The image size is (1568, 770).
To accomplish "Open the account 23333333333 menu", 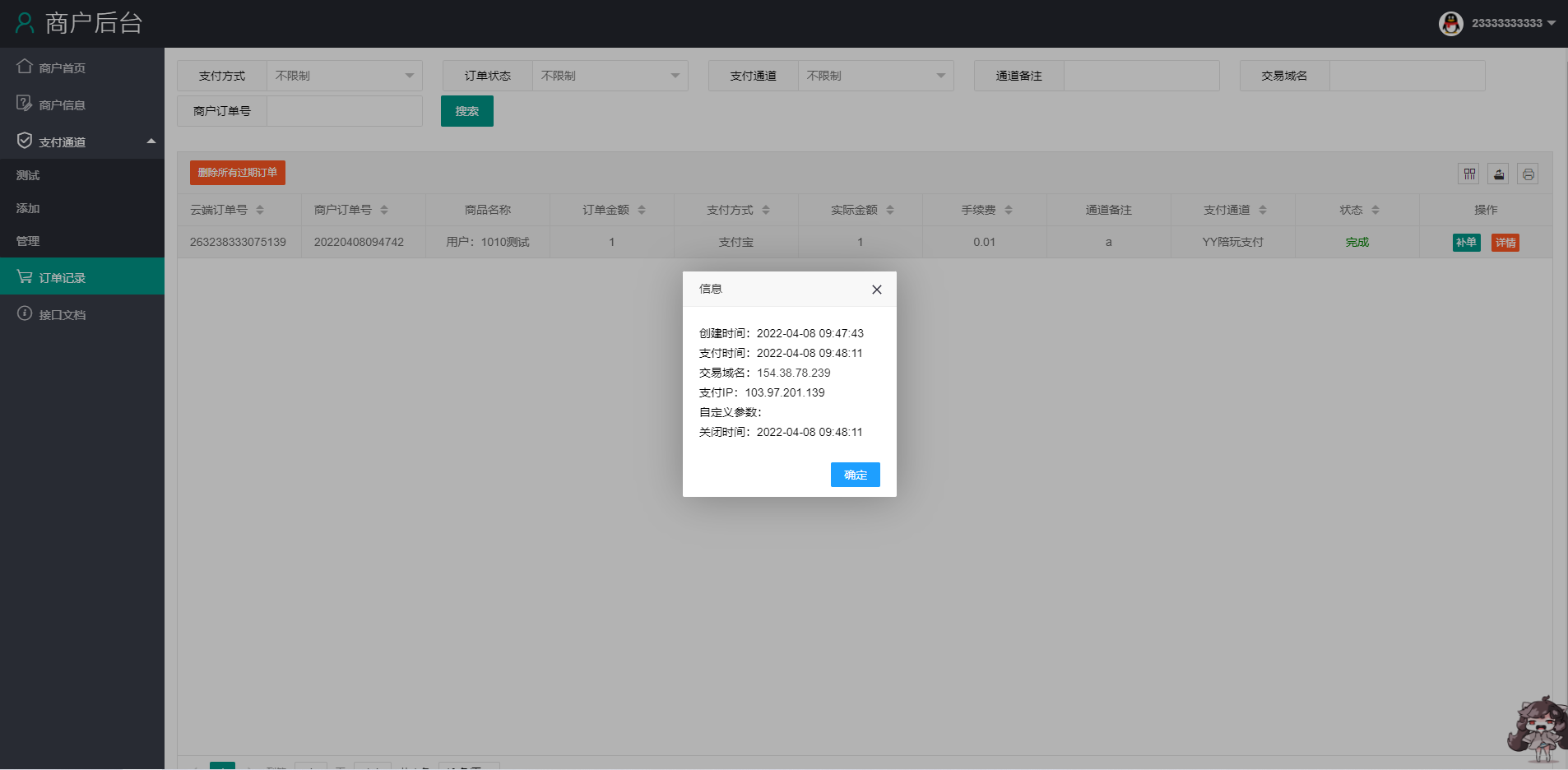I will coord(1512,23).
